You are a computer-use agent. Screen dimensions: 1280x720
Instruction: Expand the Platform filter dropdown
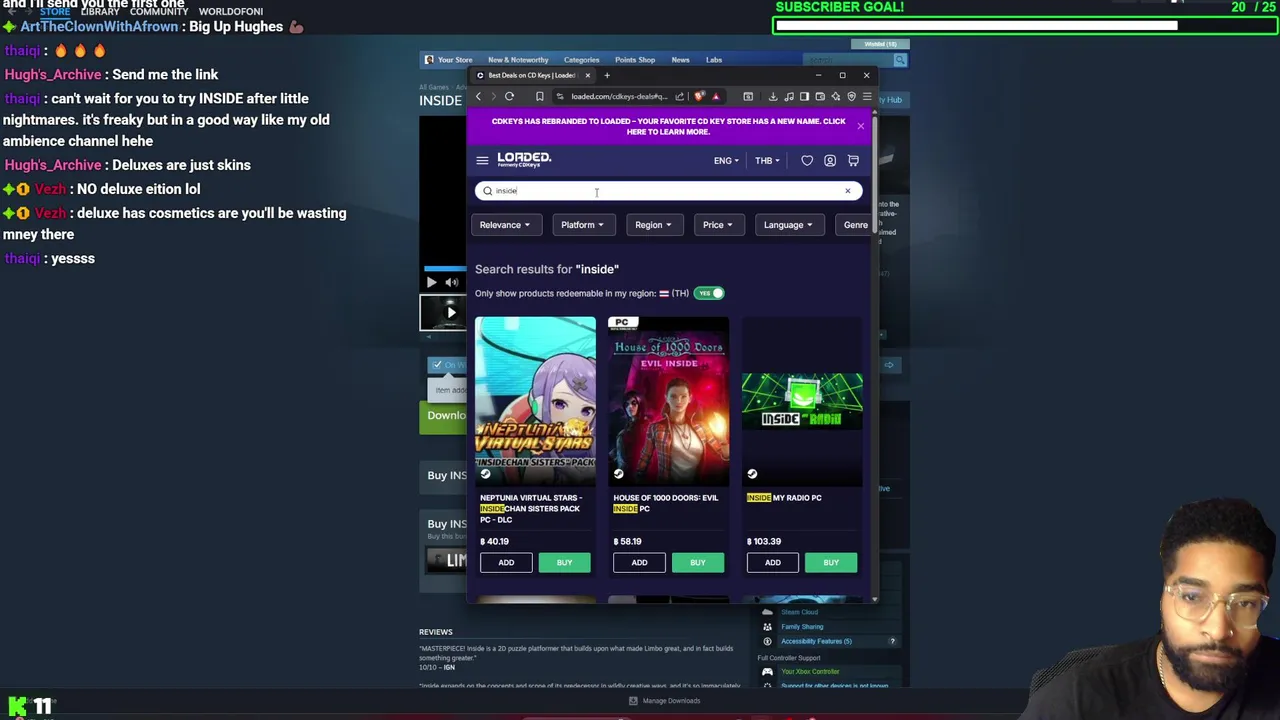582,225
